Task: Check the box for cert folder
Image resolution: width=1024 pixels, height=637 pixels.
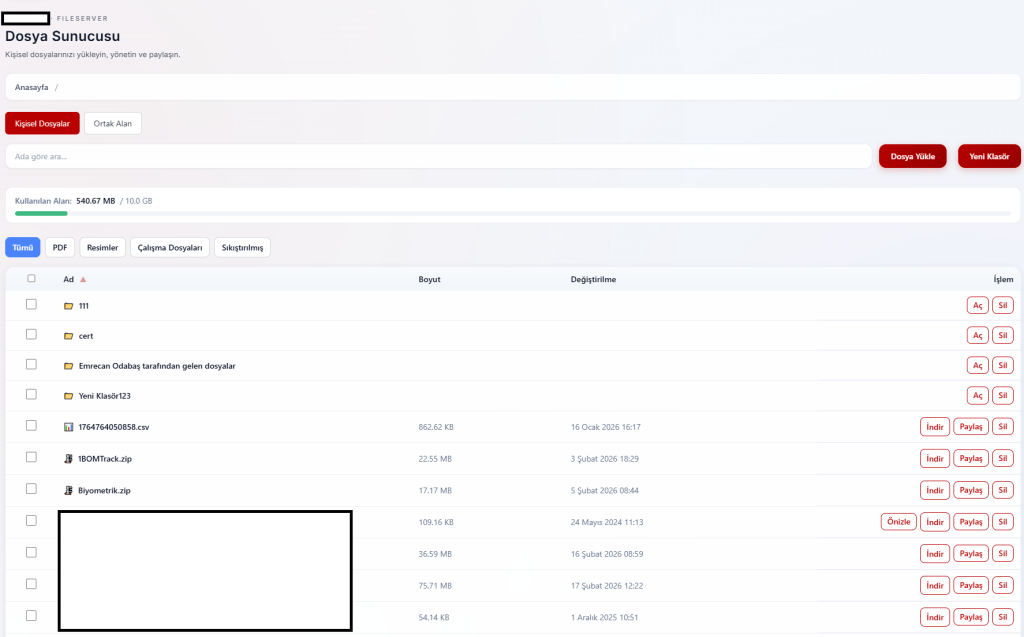Action: [31, 334]
